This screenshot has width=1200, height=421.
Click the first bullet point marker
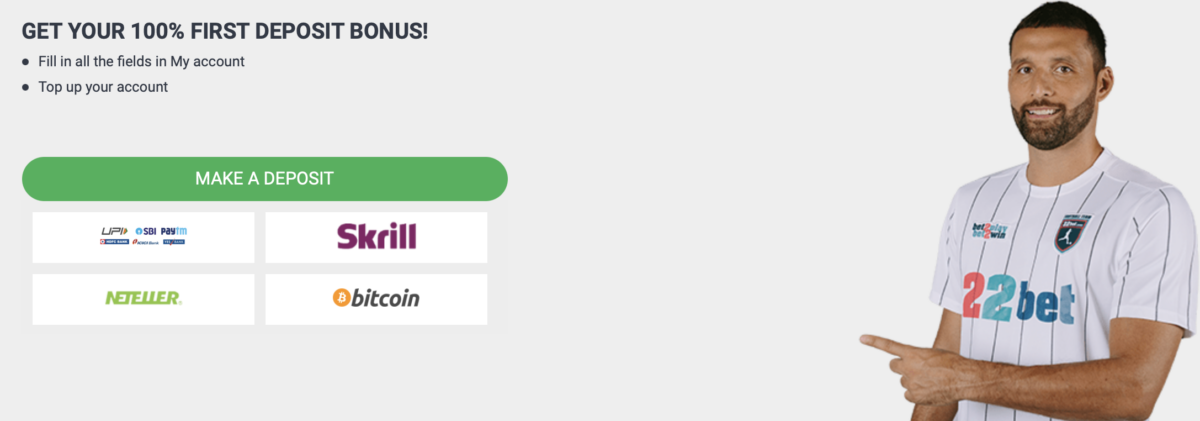pyautogui.click(x=26, y=62)
